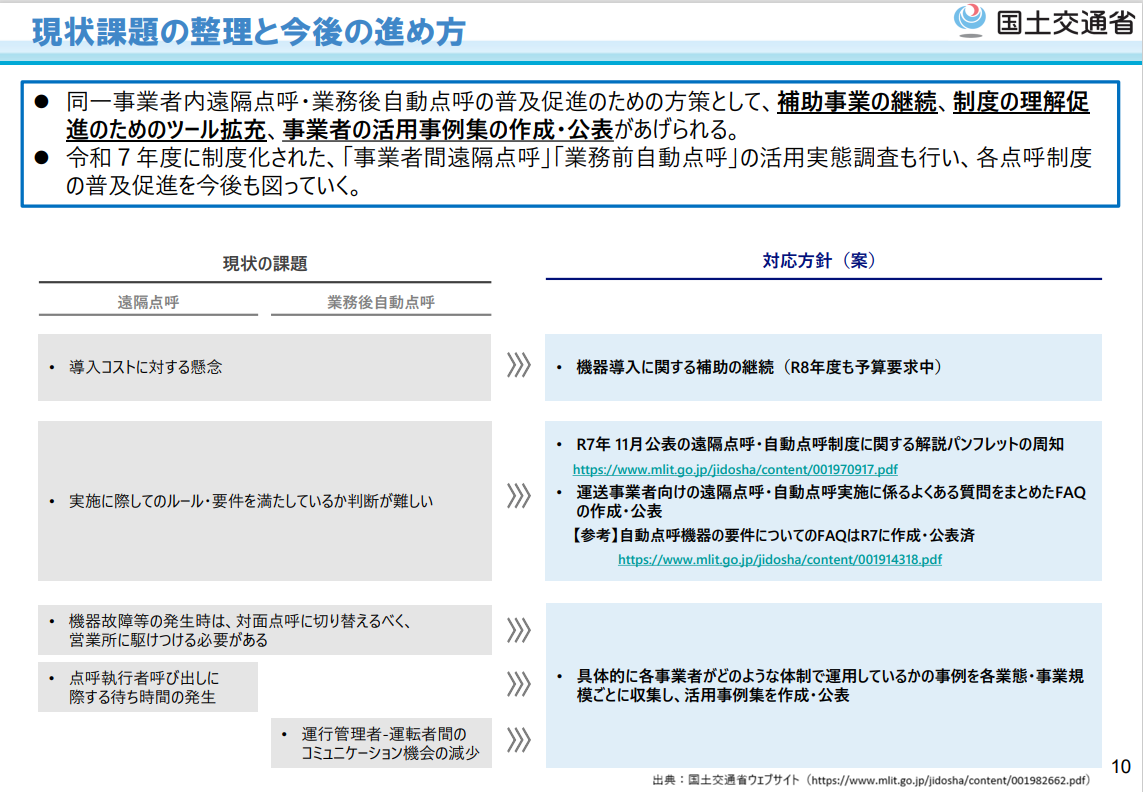Click the triple chevron next to 機器故障等 row

tap(518, 630)
